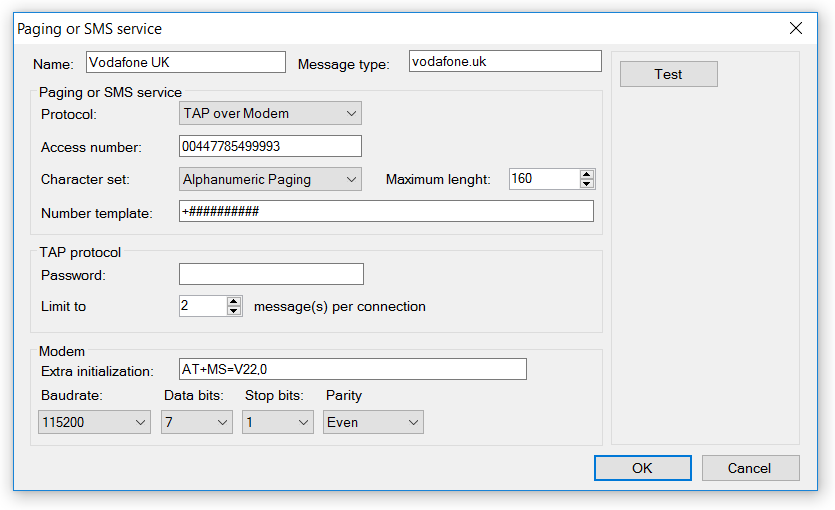Screen dimensions: 835x510
Task: Click the Parity label
Action: tap(344, 396)
